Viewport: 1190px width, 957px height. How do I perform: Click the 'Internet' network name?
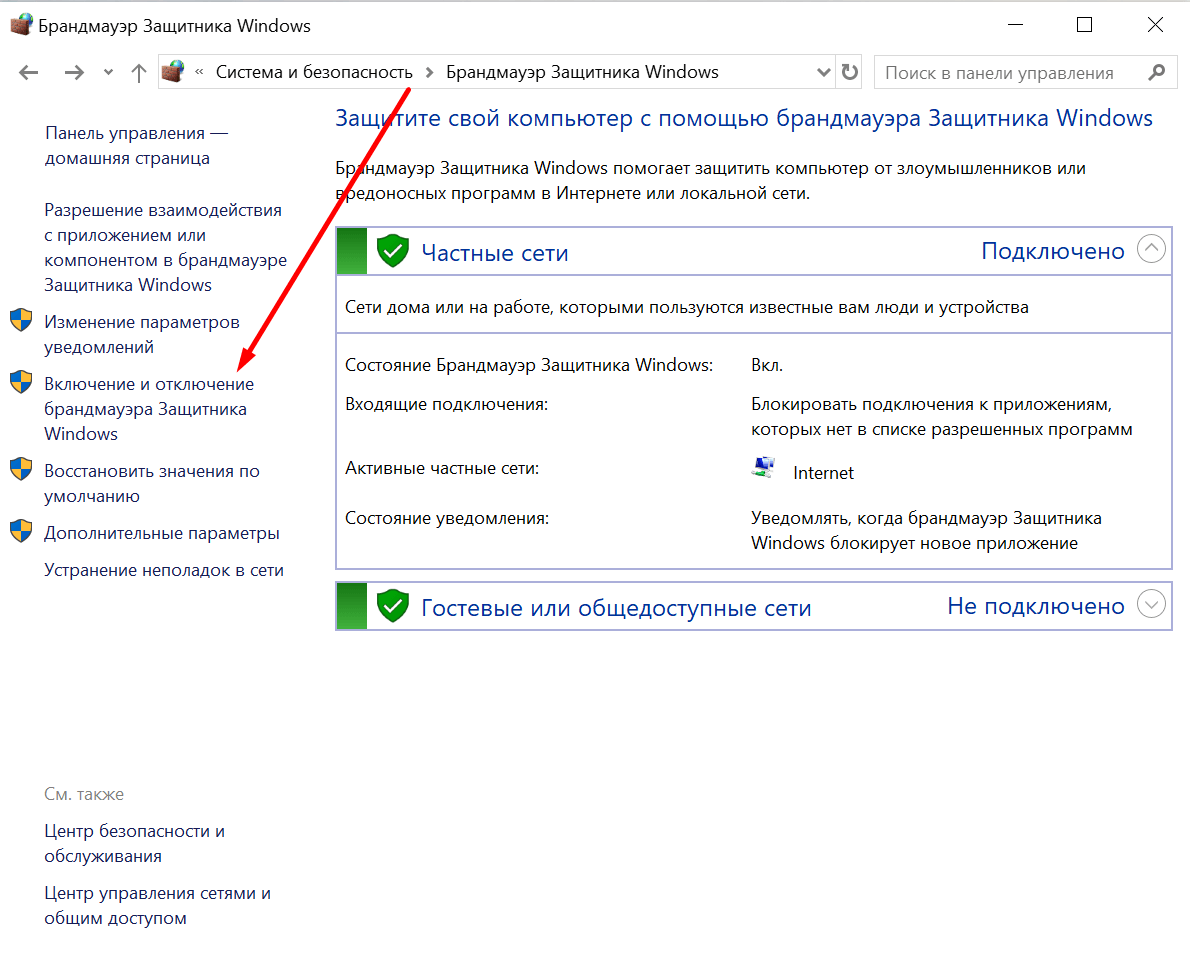point(823,474)
